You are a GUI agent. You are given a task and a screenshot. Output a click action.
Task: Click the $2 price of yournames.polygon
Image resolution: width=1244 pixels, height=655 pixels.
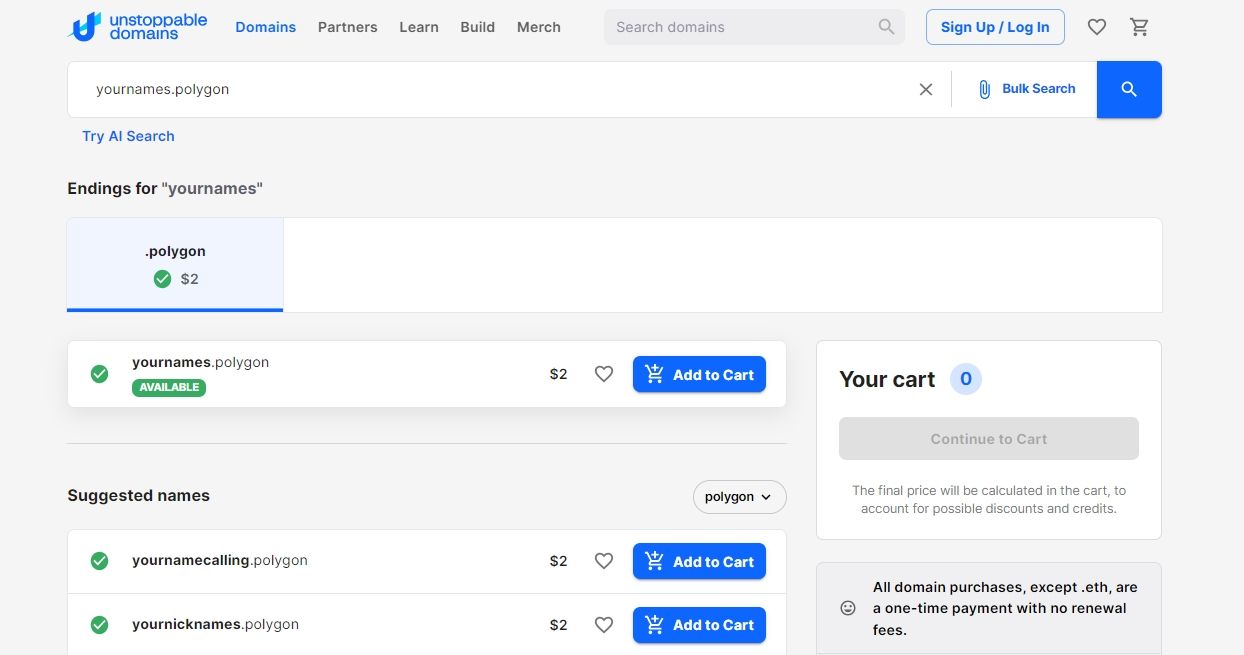pyautogui.click(x=558, y=374)
